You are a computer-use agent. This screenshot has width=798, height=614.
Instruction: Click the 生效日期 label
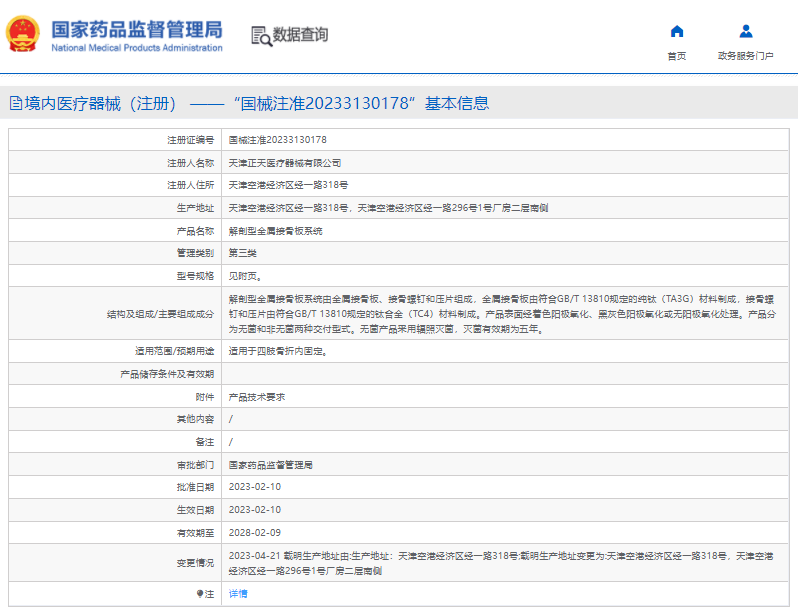tap(195, 510)
